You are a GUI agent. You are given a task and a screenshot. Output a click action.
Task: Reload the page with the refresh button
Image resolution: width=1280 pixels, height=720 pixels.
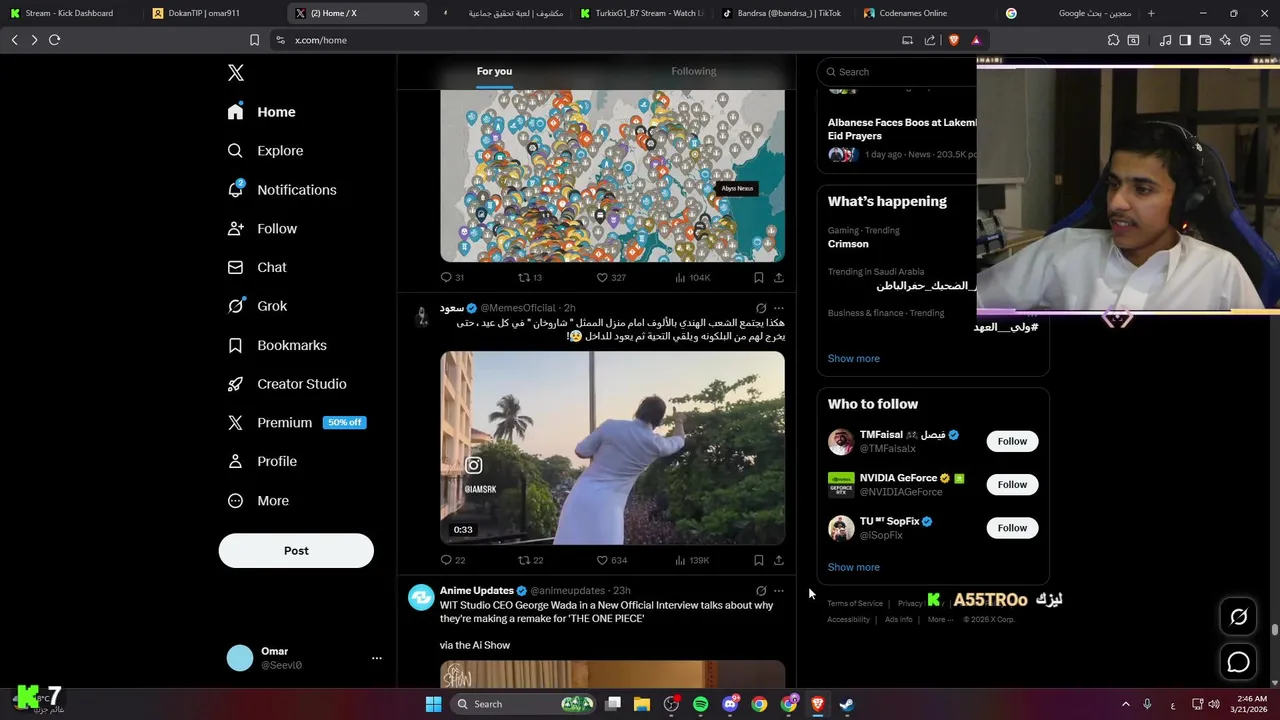tap(54, 40)
